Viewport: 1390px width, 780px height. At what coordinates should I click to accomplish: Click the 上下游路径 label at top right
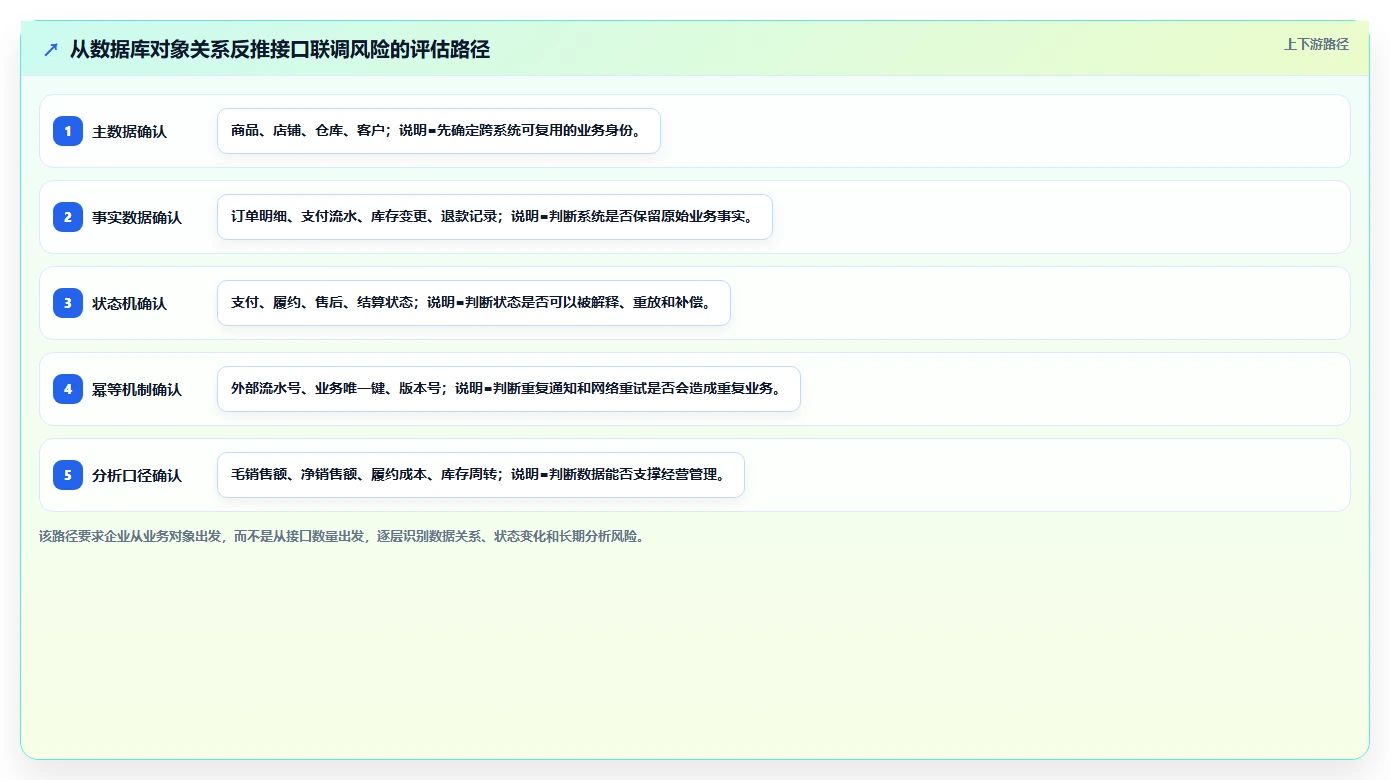click(1316, 45)
